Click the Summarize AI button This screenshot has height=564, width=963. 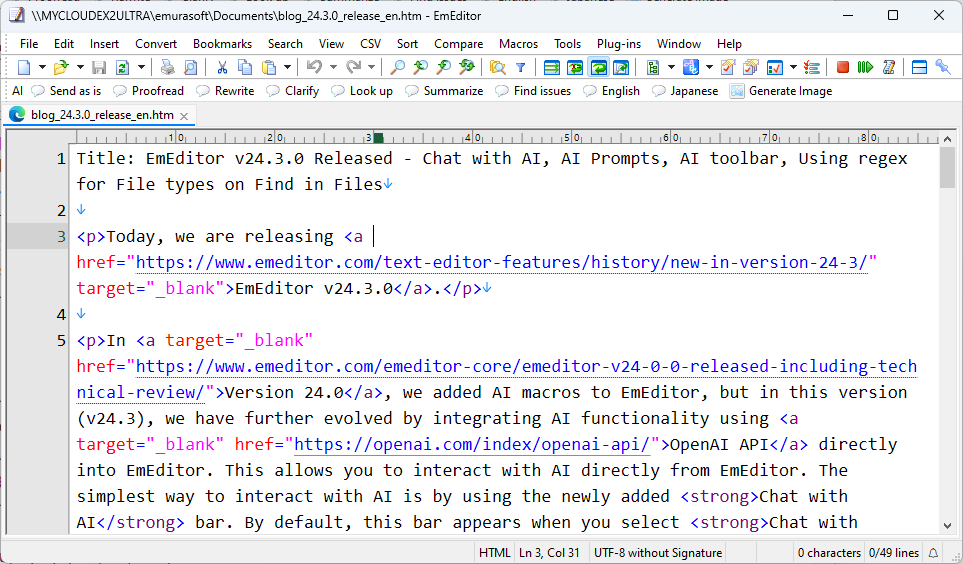[x=444, y=91]
